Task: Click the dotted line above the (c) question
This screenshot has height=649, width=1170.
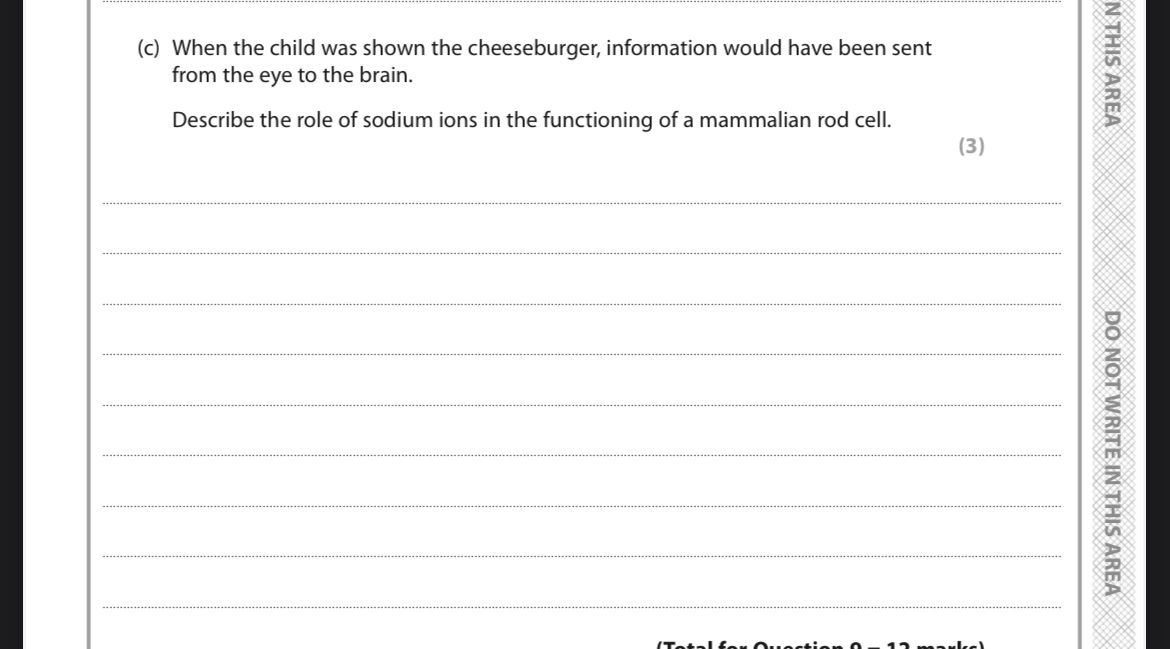Action: tap(581, 2)
